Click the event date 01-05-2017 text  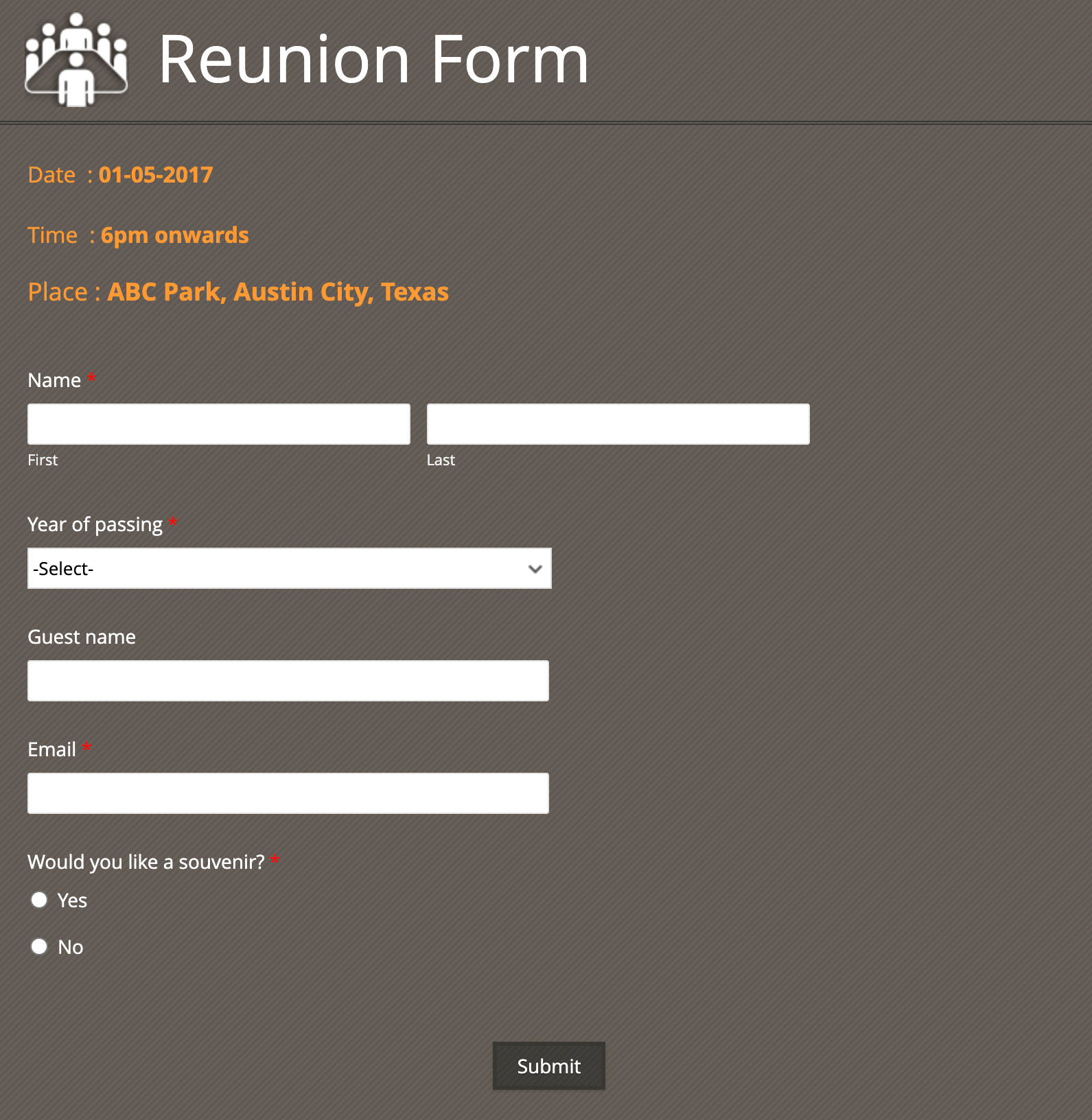coord(156,175)
